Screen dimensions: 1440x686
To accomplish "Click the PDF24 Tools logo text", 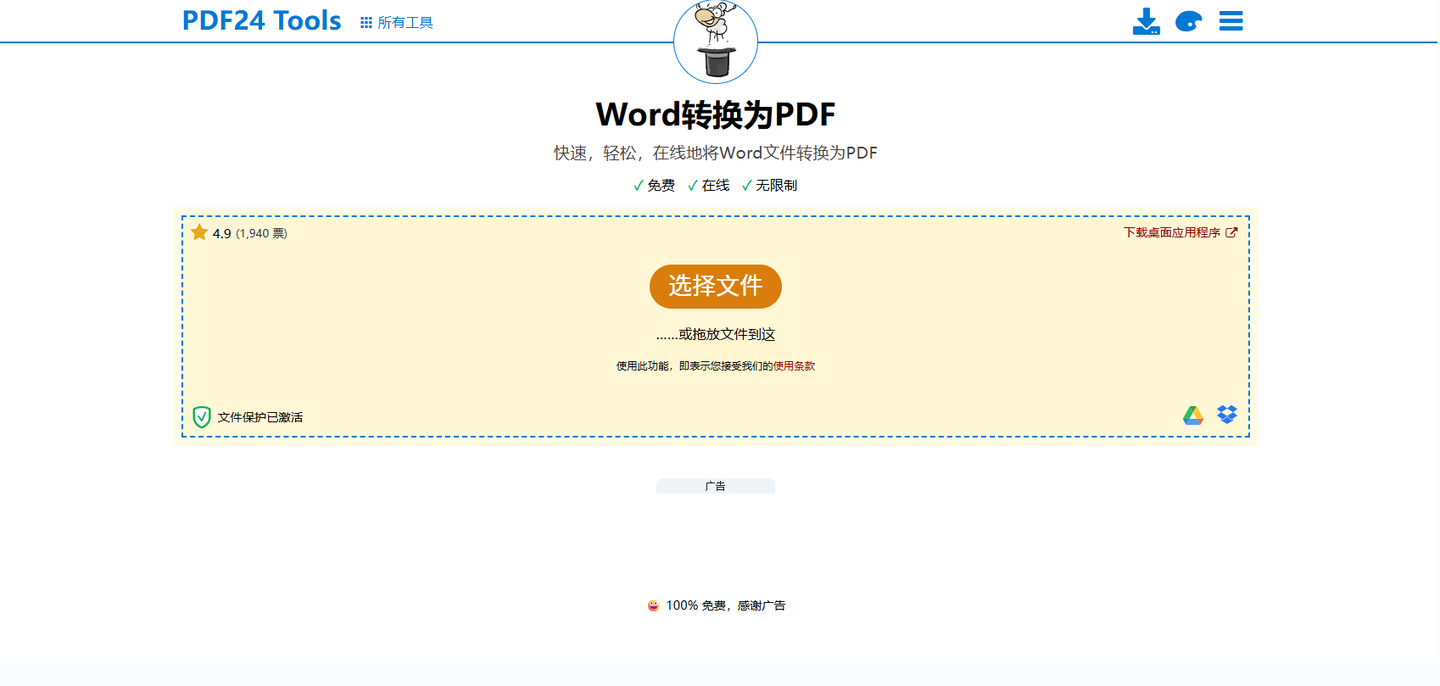I will (262, 20).
